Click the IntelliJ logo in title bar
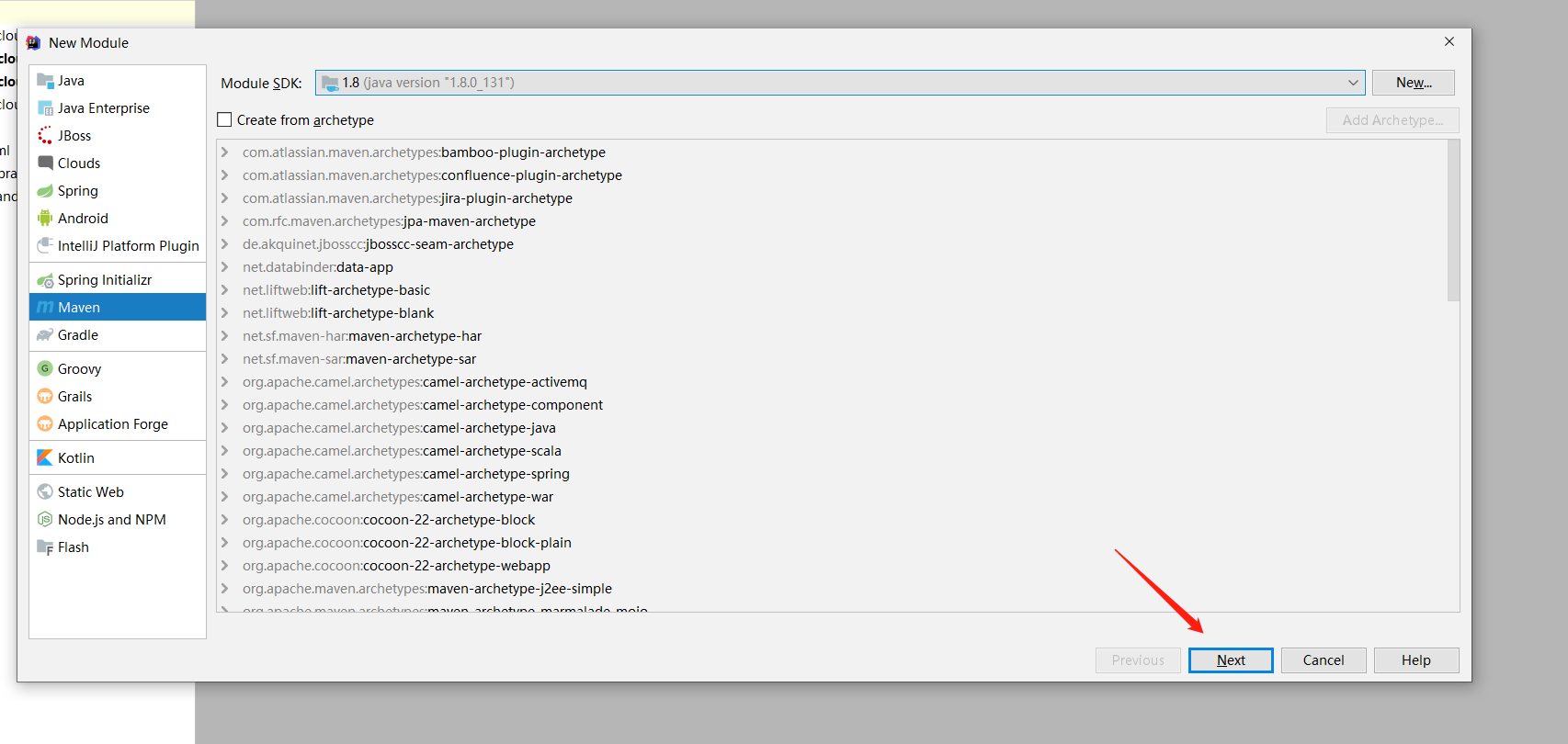Screen dimensions: 1568x744 33,43
